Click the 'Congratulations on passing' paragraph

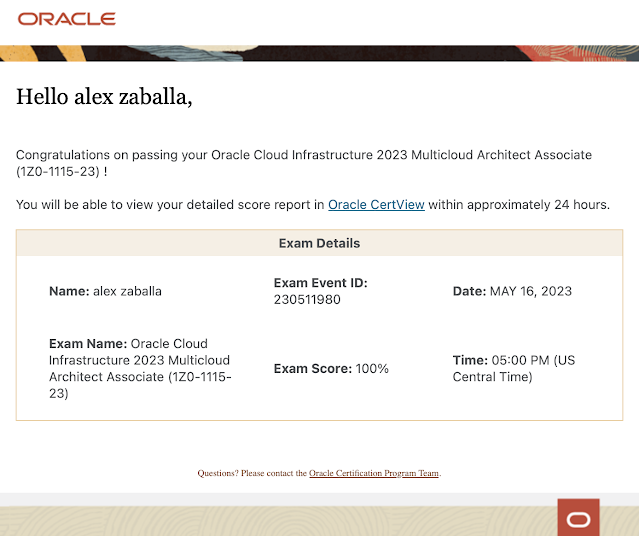[x=304, y=163]
